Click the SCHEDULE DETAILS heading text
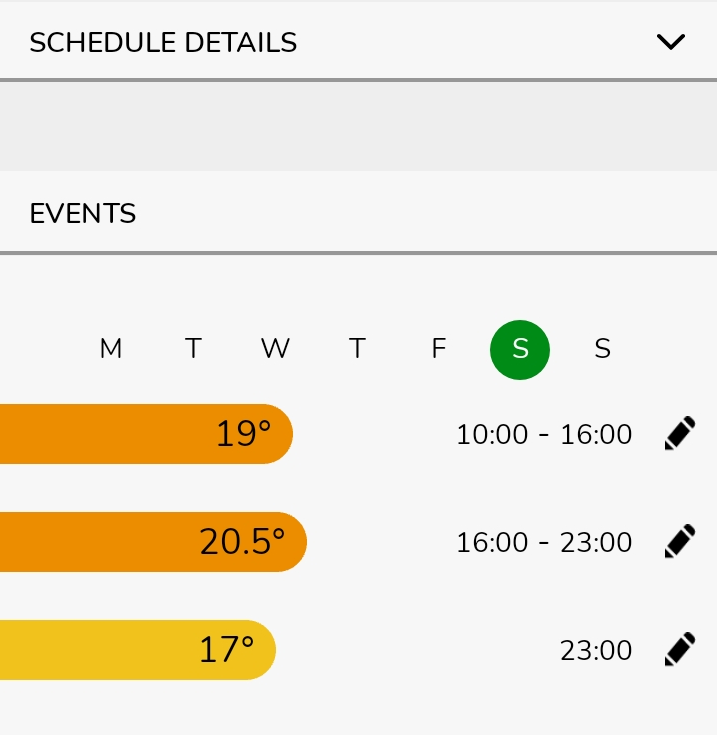 163,42
